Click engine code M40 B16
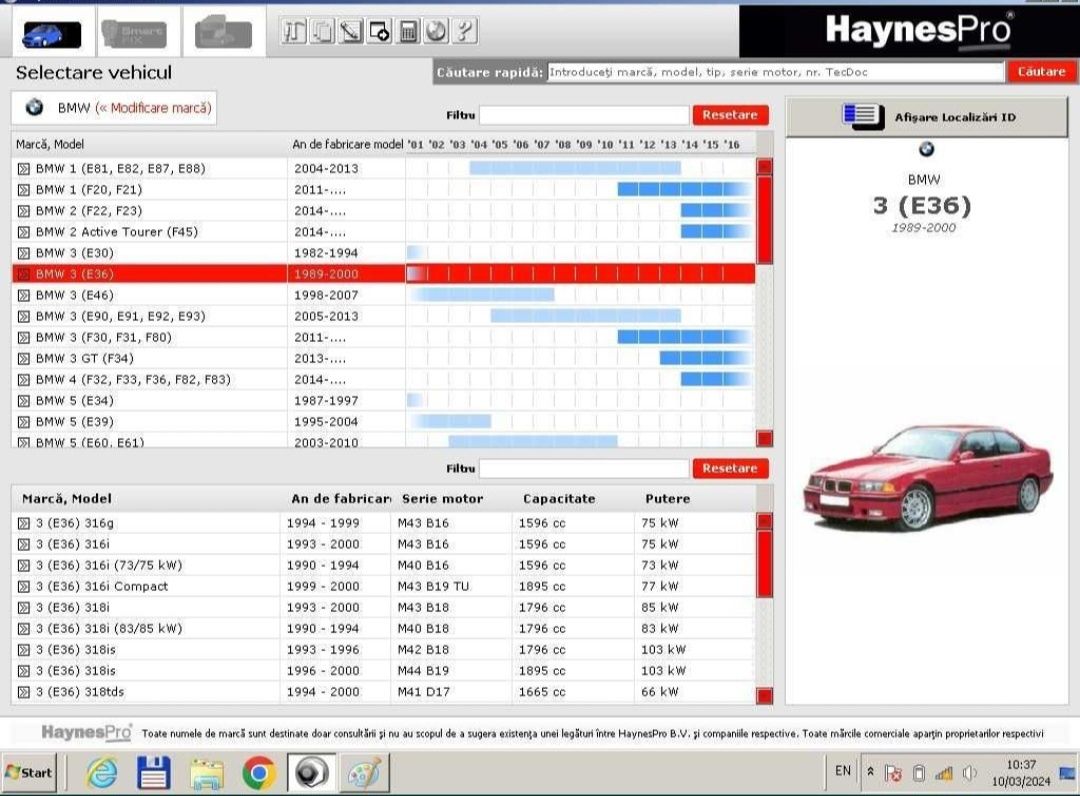Screen dimensions: 1080x796 [423, 565]
